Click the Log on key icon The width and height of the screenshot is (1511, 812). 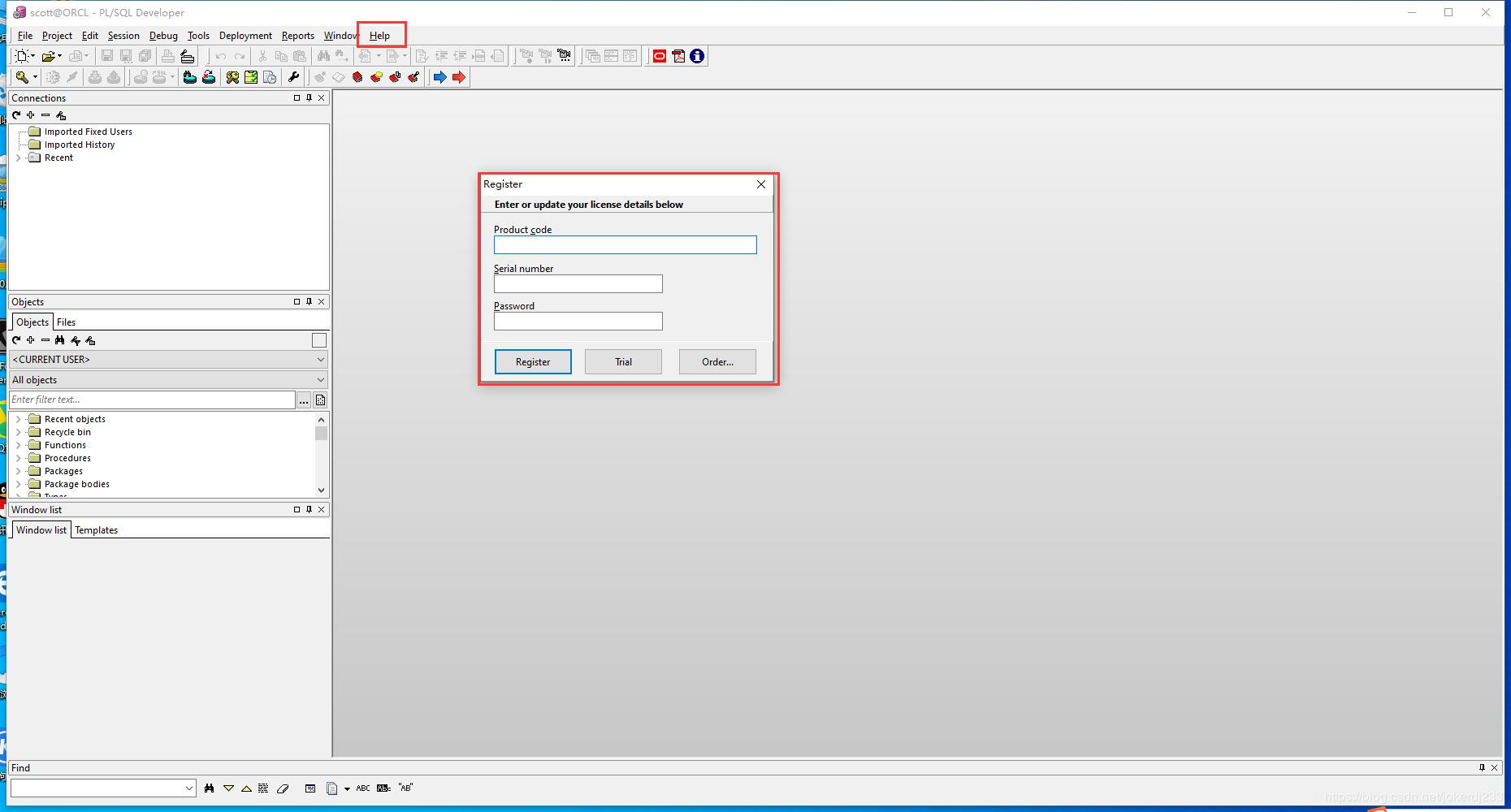tap(22, 77)
